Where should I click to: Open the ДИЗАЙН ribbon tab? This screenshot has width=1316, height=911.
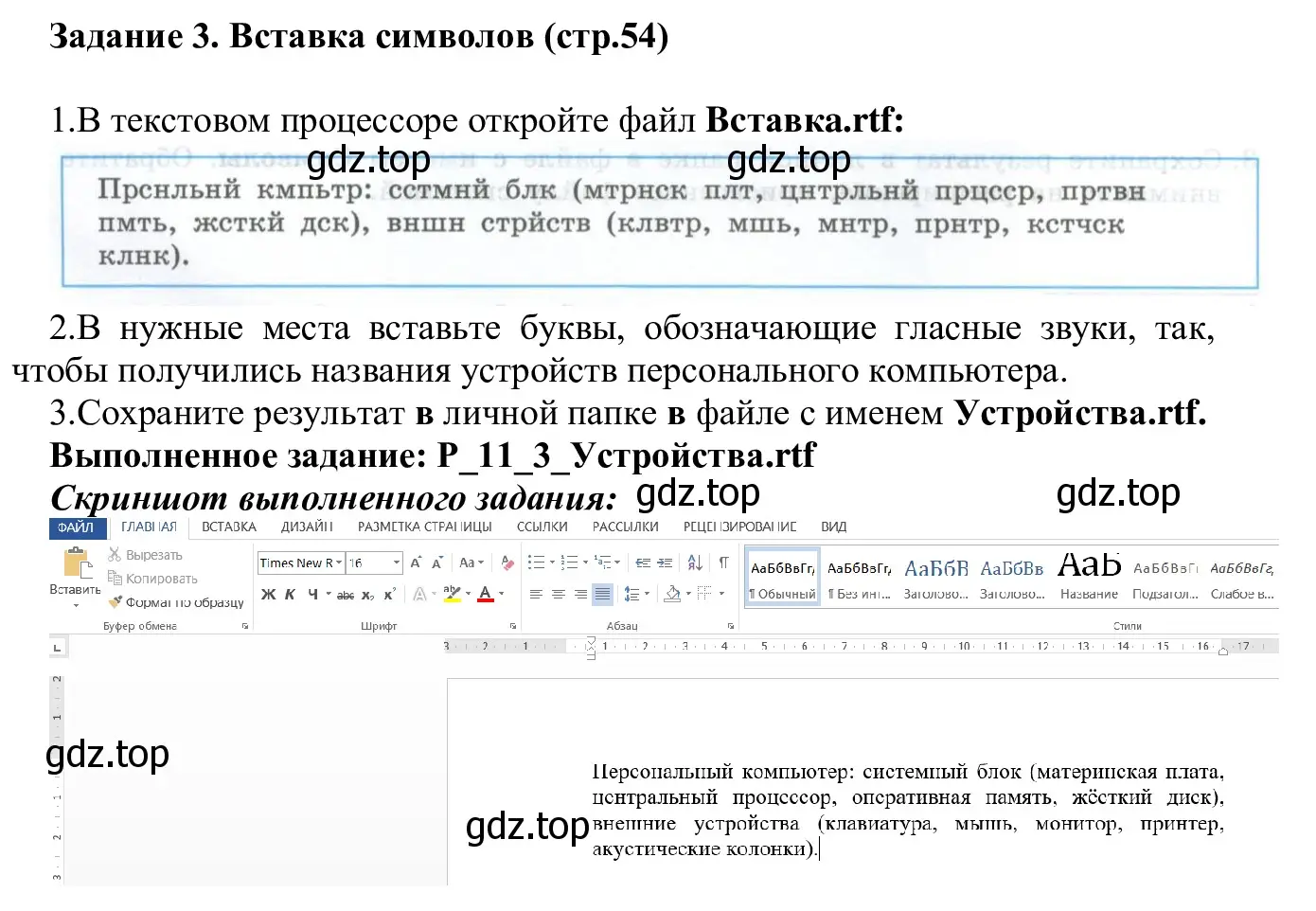pos(307,527)
